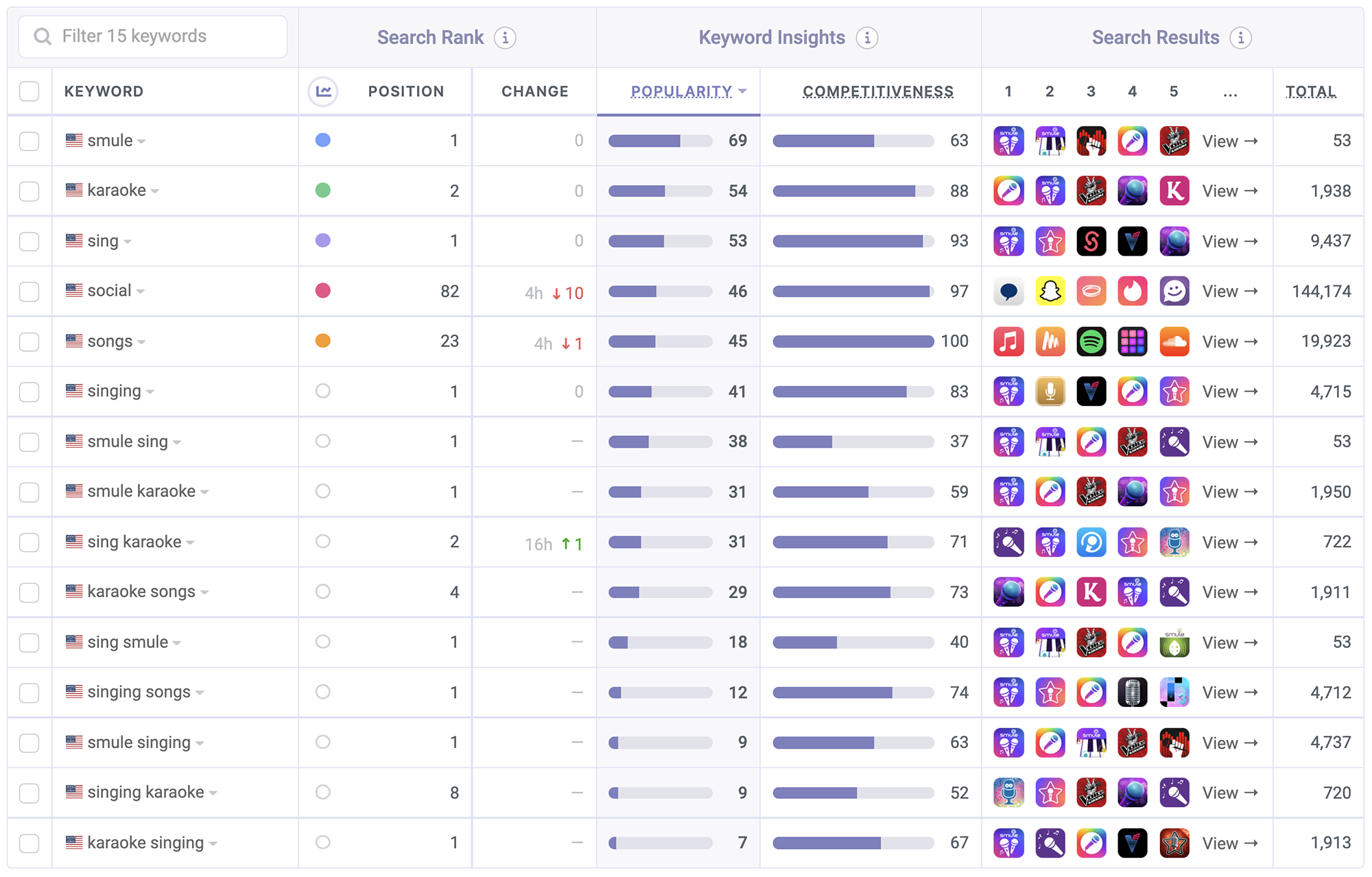Open SoundCloud app icon in songs row
This screenshot has height=877, width=1372.
coord(1174,341)
